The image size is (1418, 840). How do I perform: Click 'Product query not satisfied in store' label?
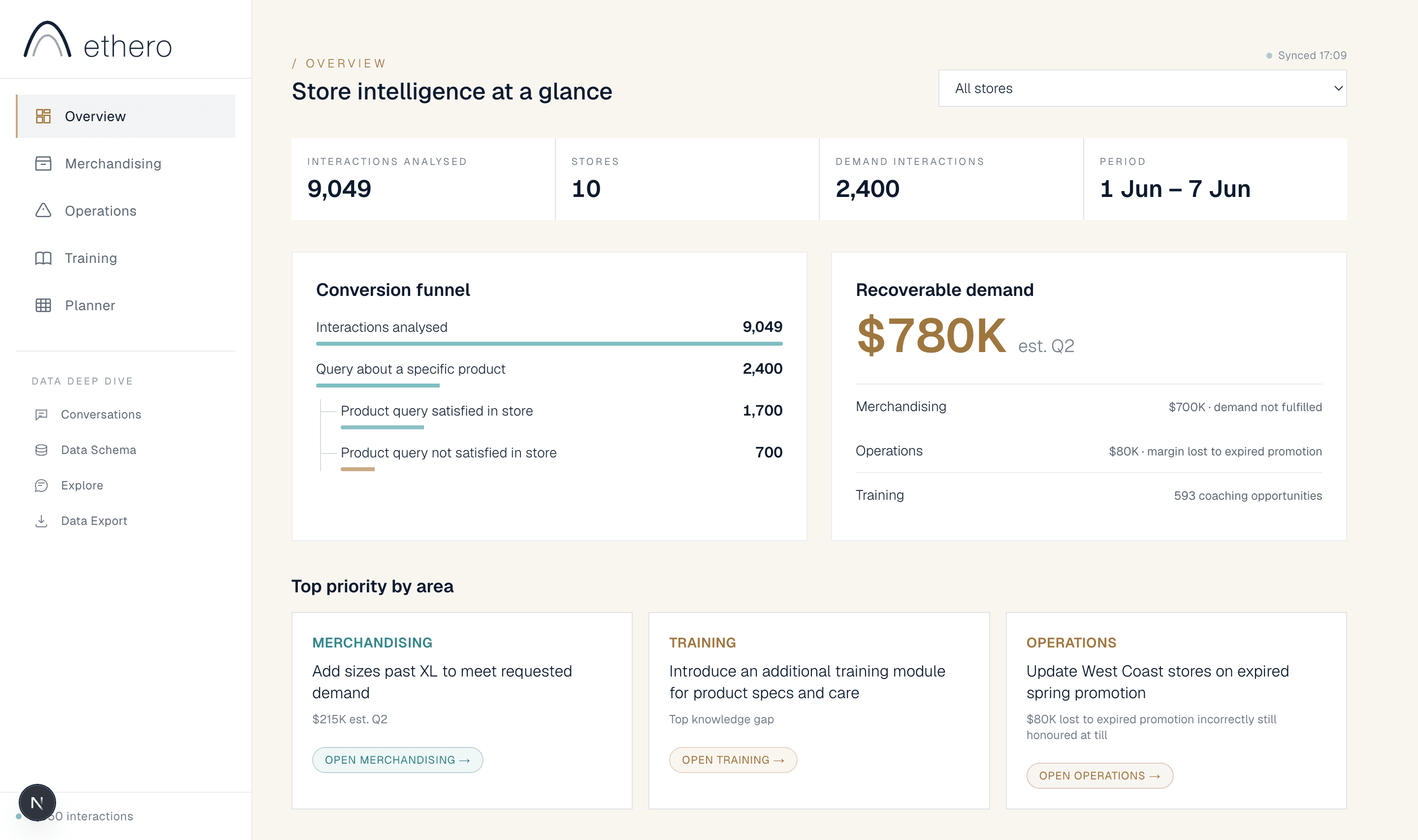pyautogui.click(x=448, y=453)
